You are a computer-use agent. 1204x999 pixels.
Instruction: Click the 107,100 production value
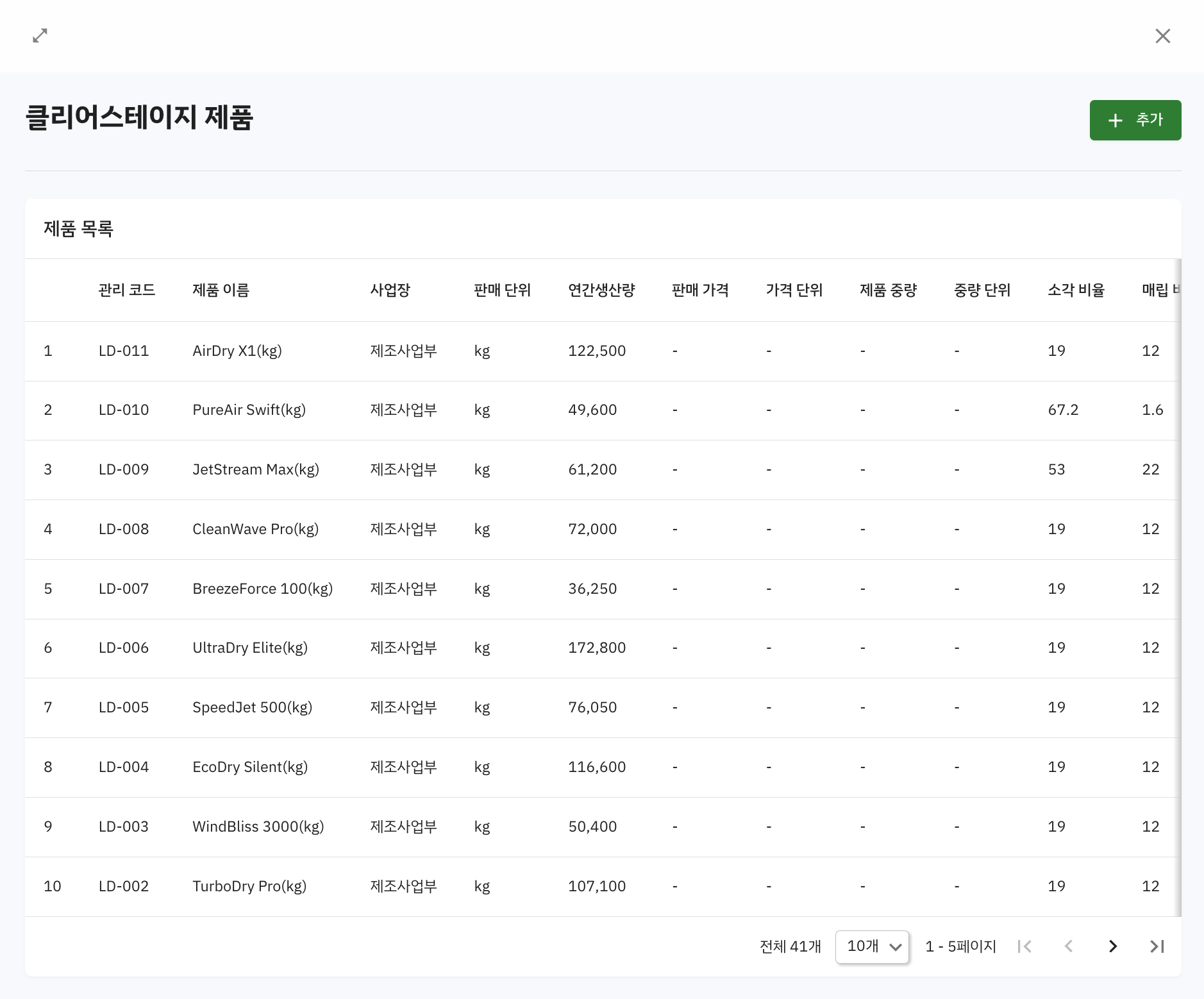point(597,887)
